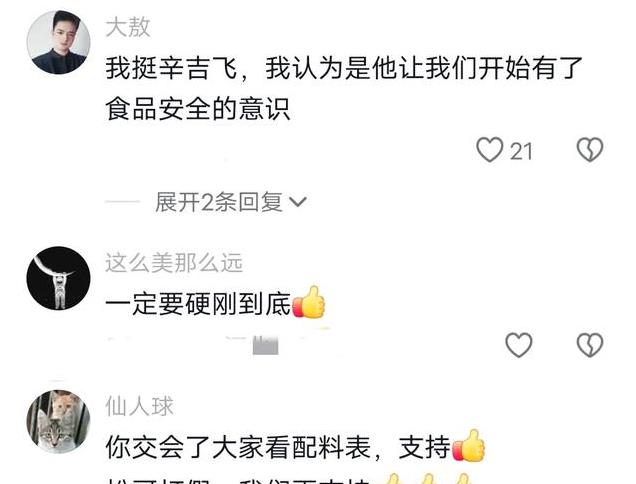Dislike 这么美那么远's comment with broken heart
This screenshot has height=484, width=636.
[x=590, y=345]
